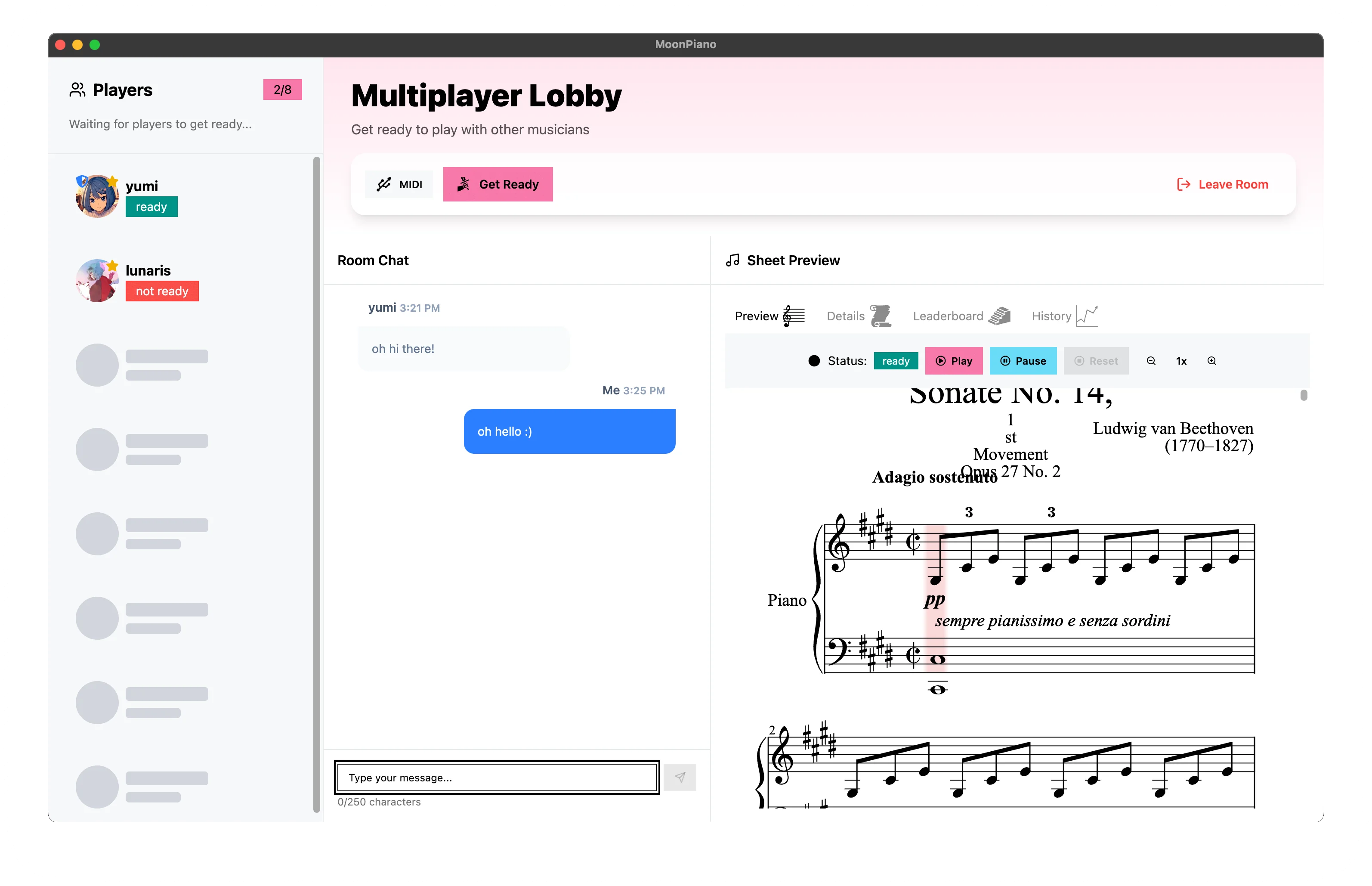Show the History tab
This screenshot has width=1372, height=886.
[1064, 316]
